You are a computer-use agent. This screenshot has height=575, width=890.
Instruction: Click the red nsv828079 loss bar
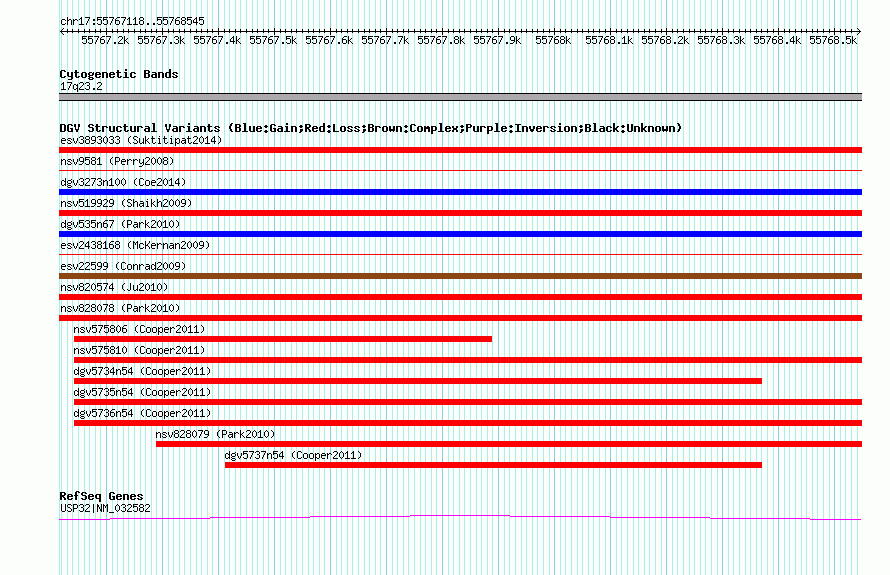[x=509, y=444]
